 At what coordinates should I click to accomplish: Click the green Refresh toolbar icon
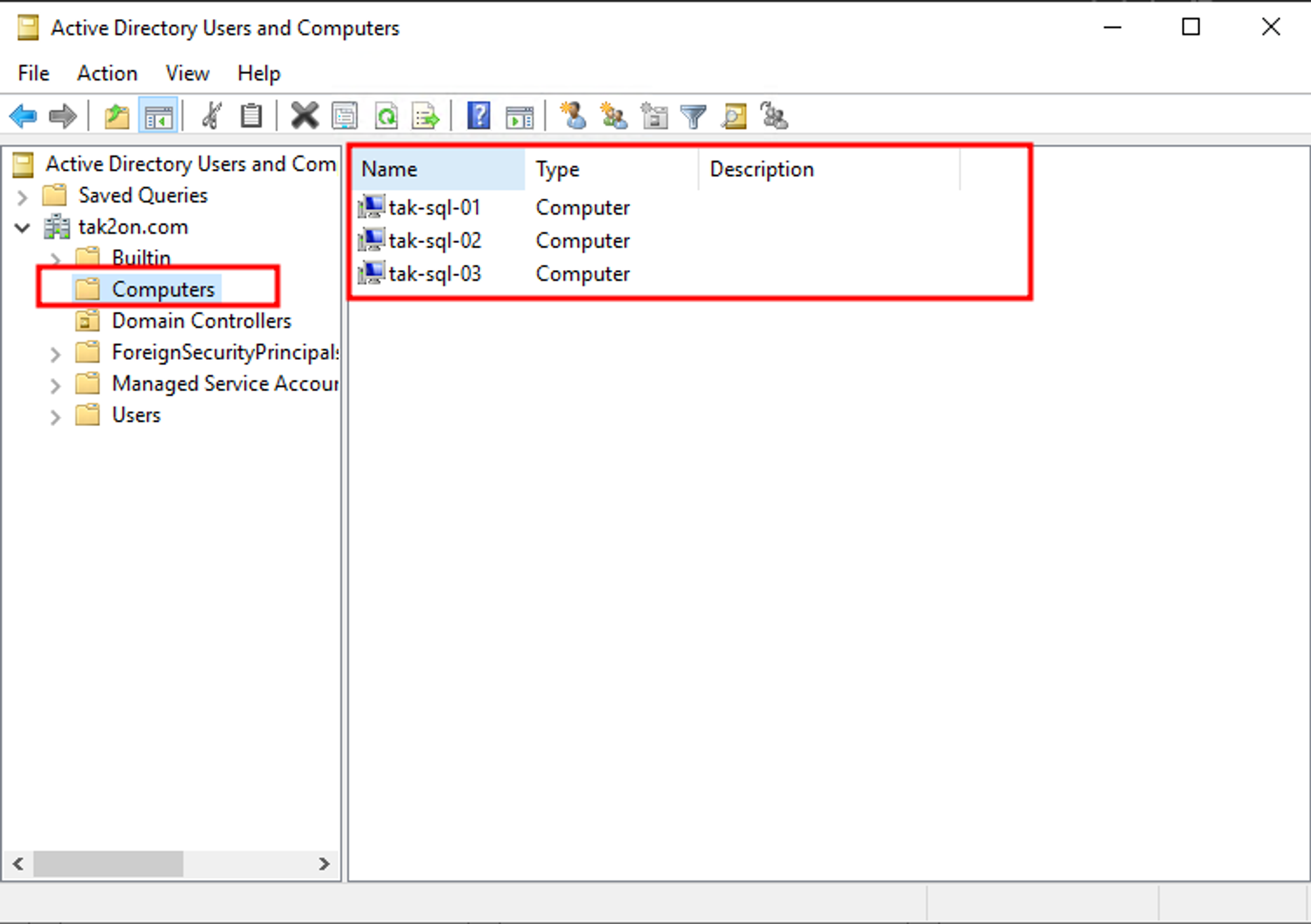(x=386, y=117)
